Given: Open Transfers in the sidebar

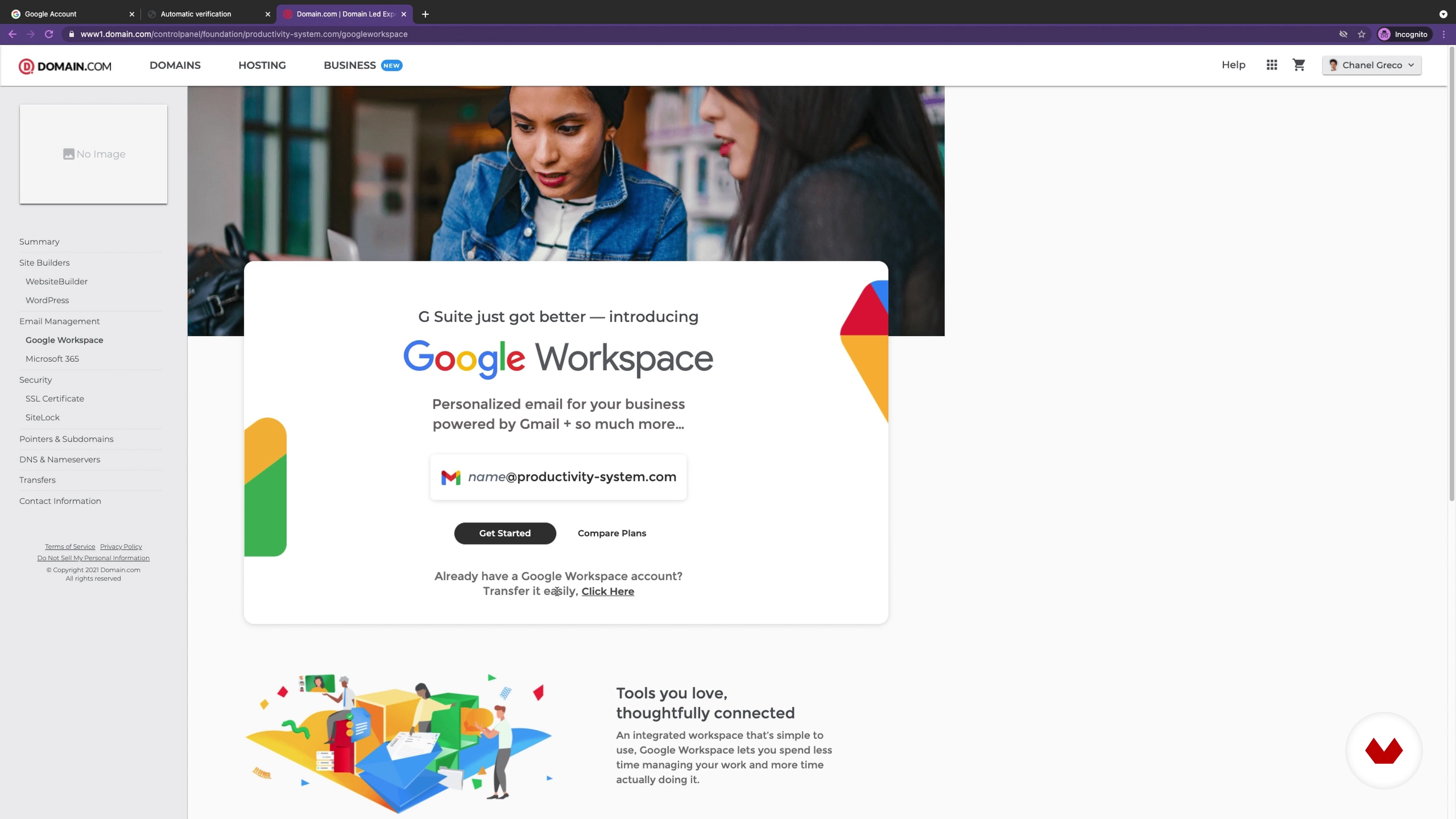Looking at the screenshot, I should click(37, 480).
